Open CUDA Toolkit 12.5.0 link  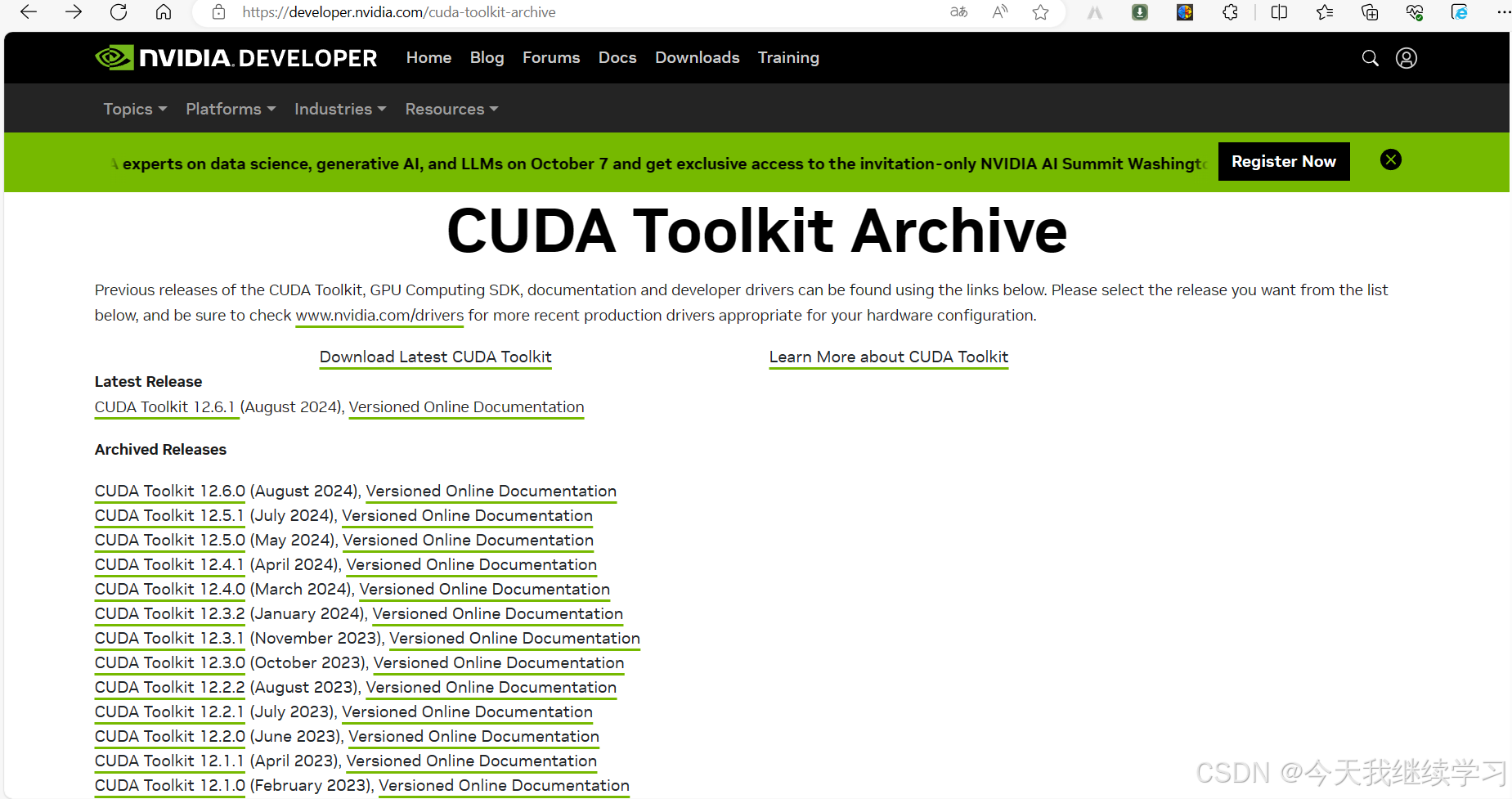click(170, 541)
